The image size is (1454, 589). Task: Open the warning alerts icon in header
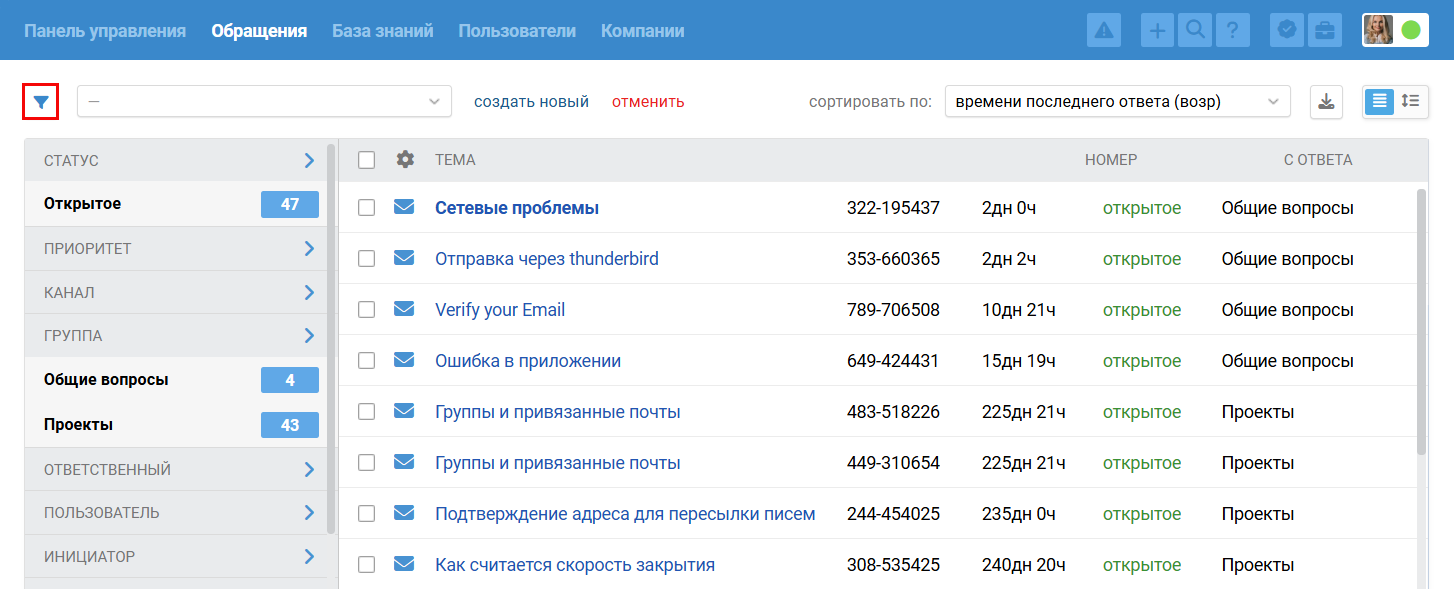click(x=1104, y=31)
